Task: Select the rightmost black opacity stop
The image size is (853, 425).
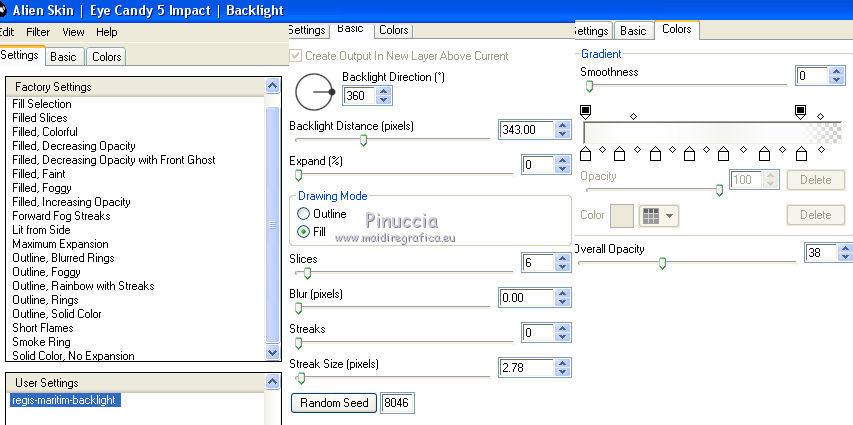Action: pyautogui.click(x=800, y=112)
